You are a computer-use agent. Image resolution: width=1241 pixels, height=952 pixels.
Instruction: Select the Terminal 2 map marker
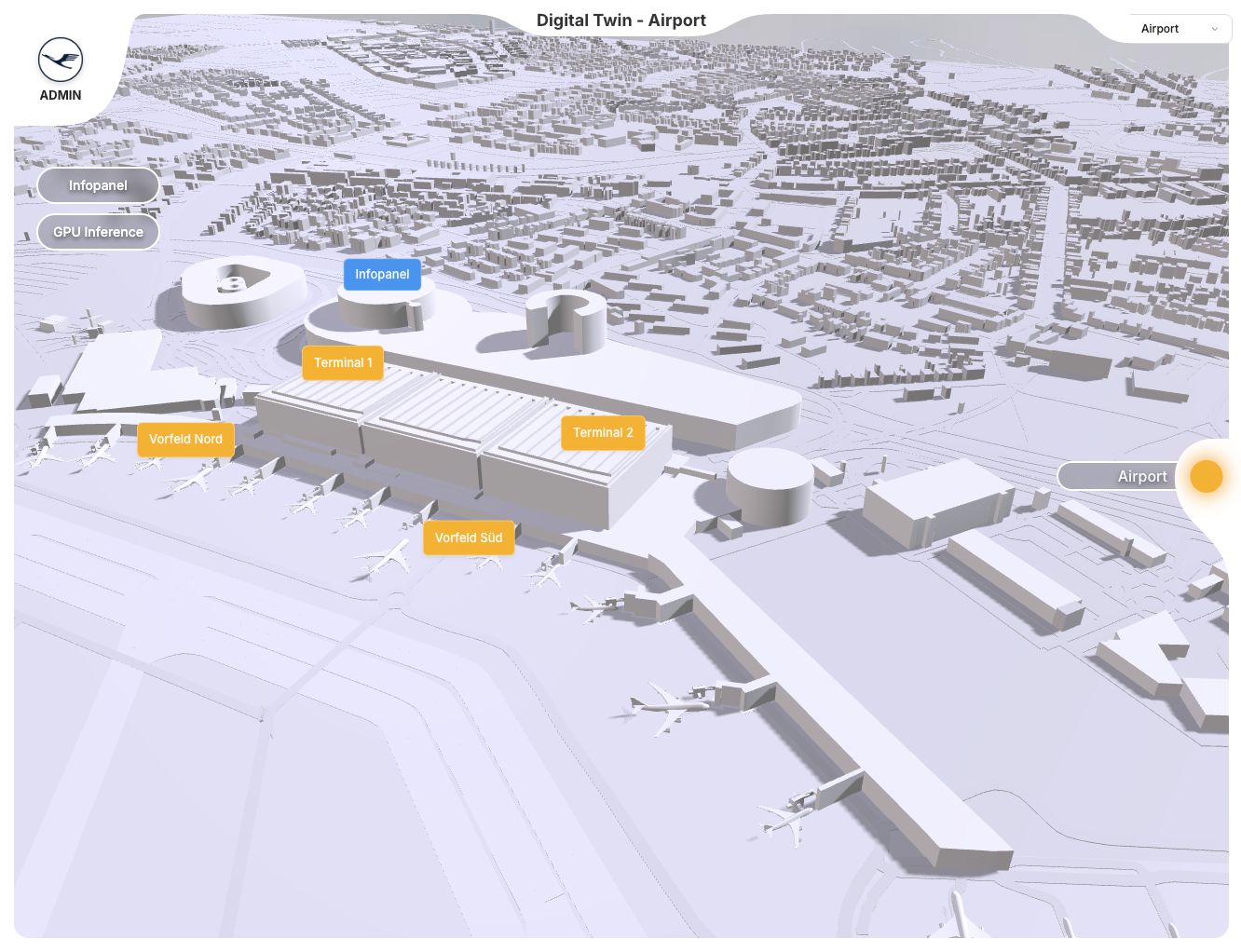603,433
